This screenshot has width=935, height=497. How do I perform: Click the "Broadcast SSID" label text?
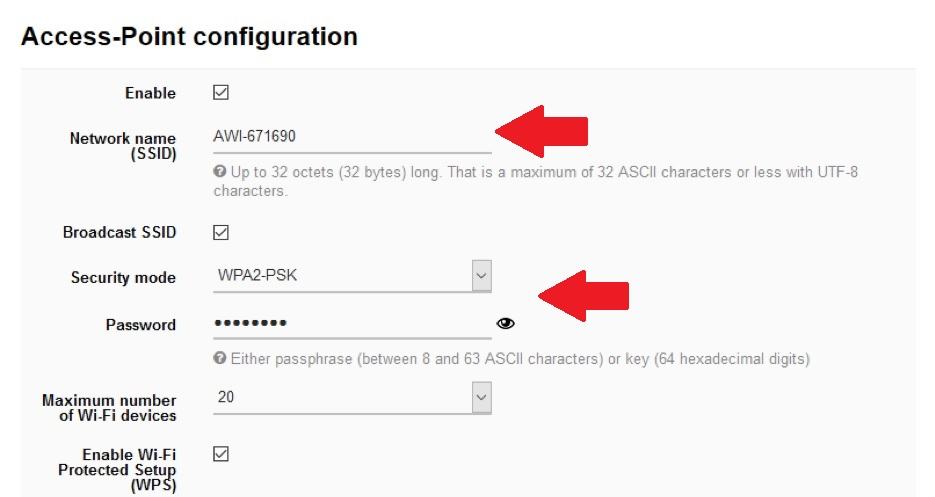tap(119, 232)
